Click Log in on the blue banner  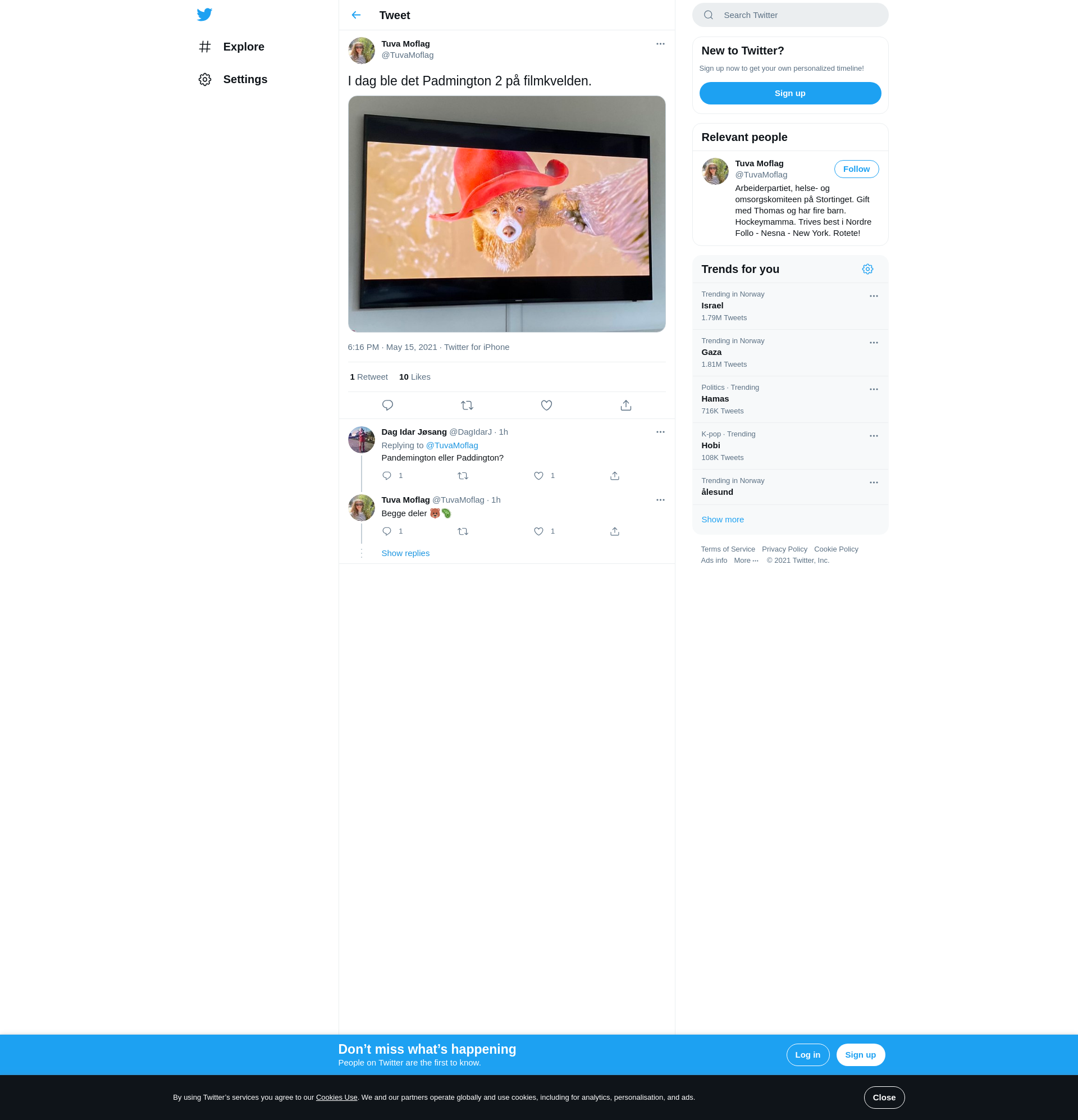(808, 1055)
